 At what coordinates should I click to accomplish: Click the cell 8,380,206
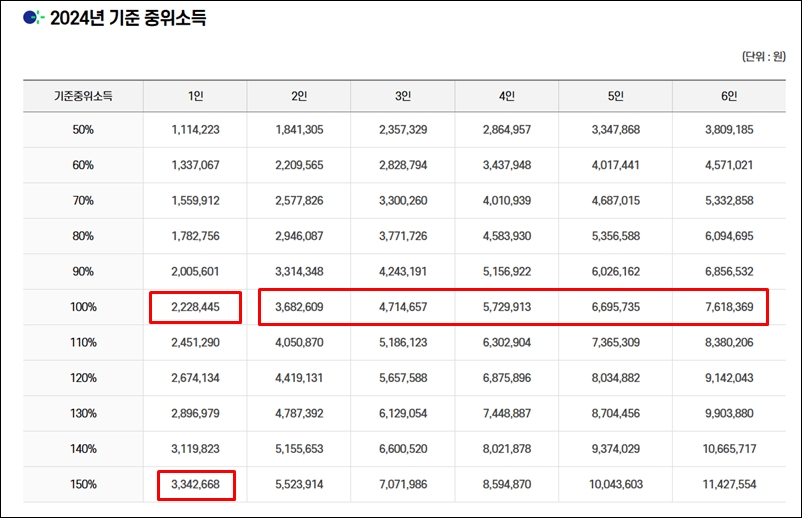729,343
